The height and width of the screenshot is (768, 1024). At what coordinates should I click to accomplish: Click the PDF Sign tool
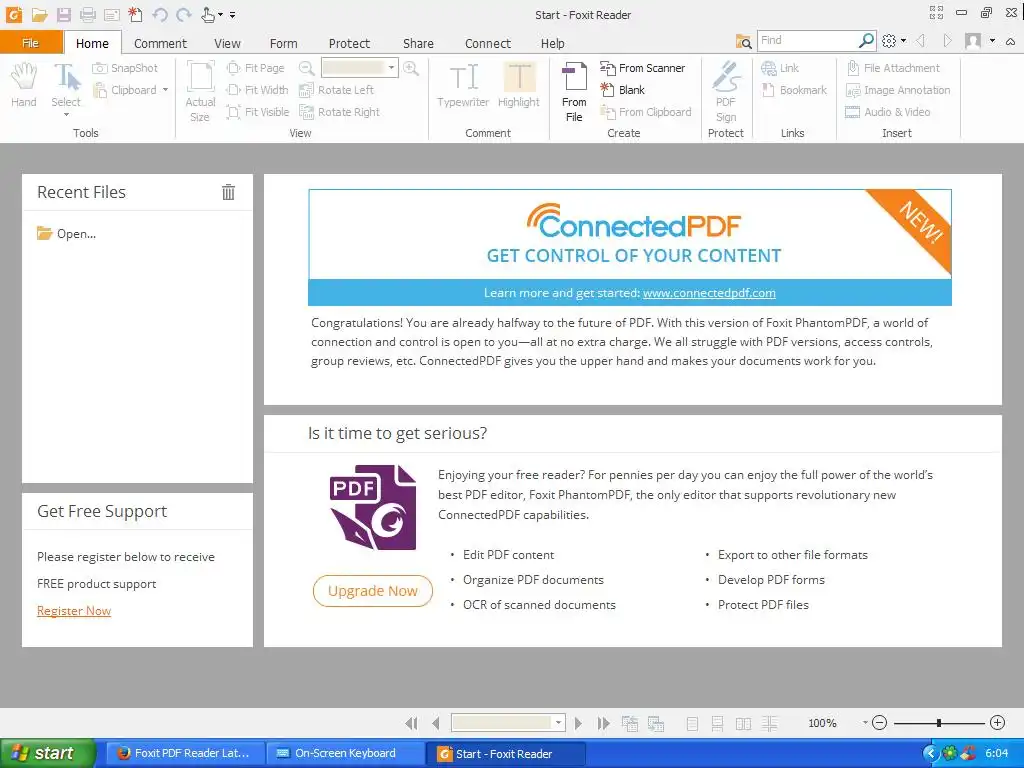pos(726,91)
